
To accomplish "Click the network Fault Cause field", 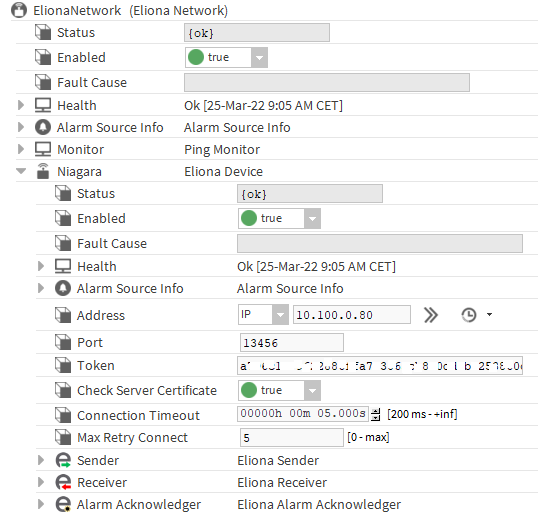I will 327,82.
